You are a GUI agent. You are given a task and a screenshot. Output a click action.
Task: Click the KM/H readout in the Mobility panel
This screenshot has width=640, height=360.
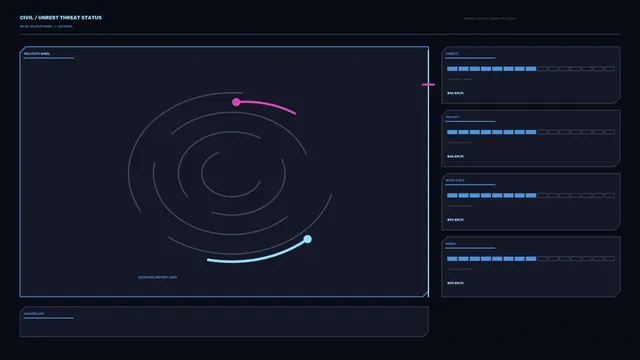(x=455, y=93)
